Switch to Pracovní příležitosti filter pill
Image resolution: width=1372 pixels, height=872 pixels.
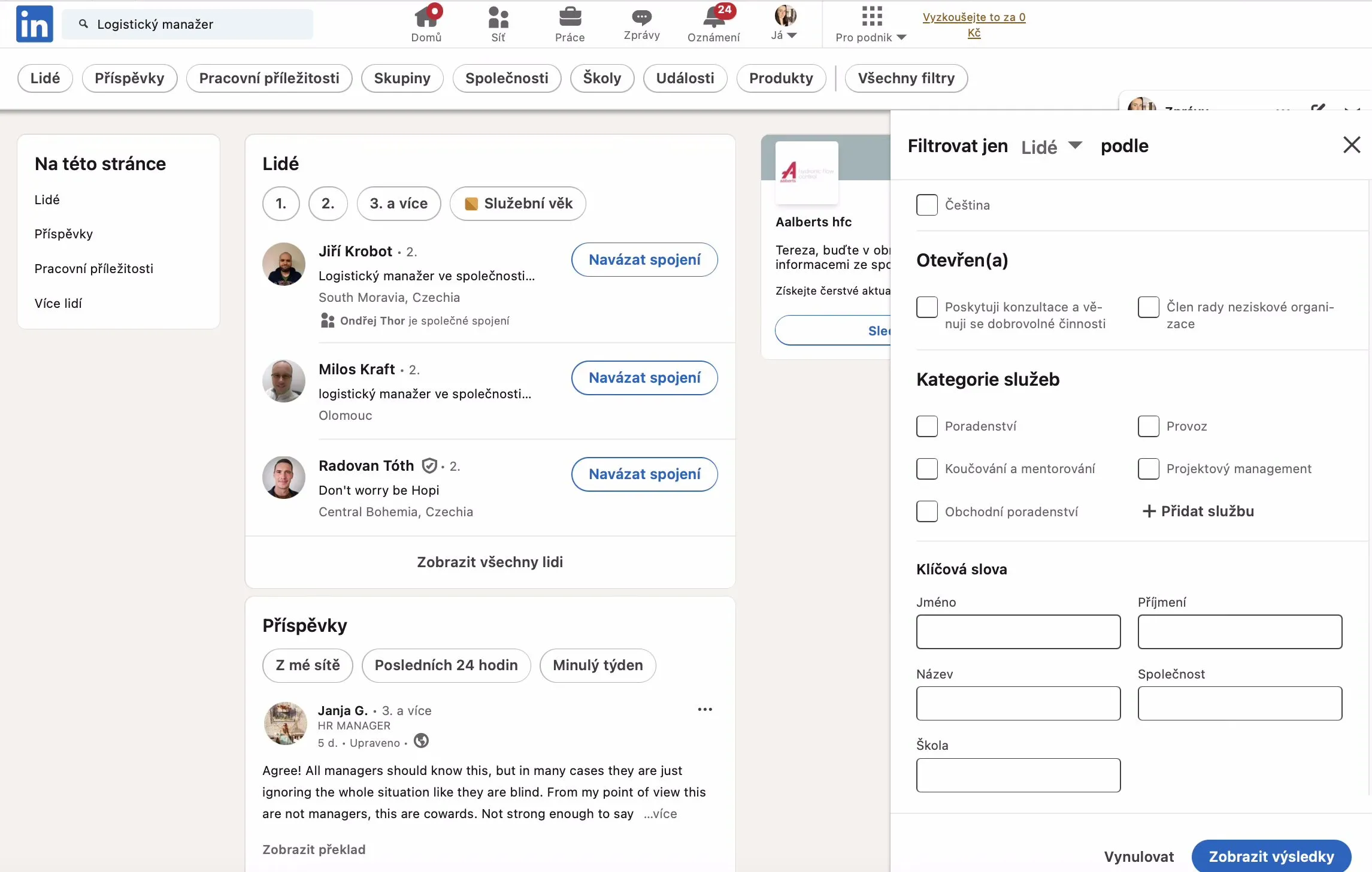pyautogui.click(x=269, y=78)
